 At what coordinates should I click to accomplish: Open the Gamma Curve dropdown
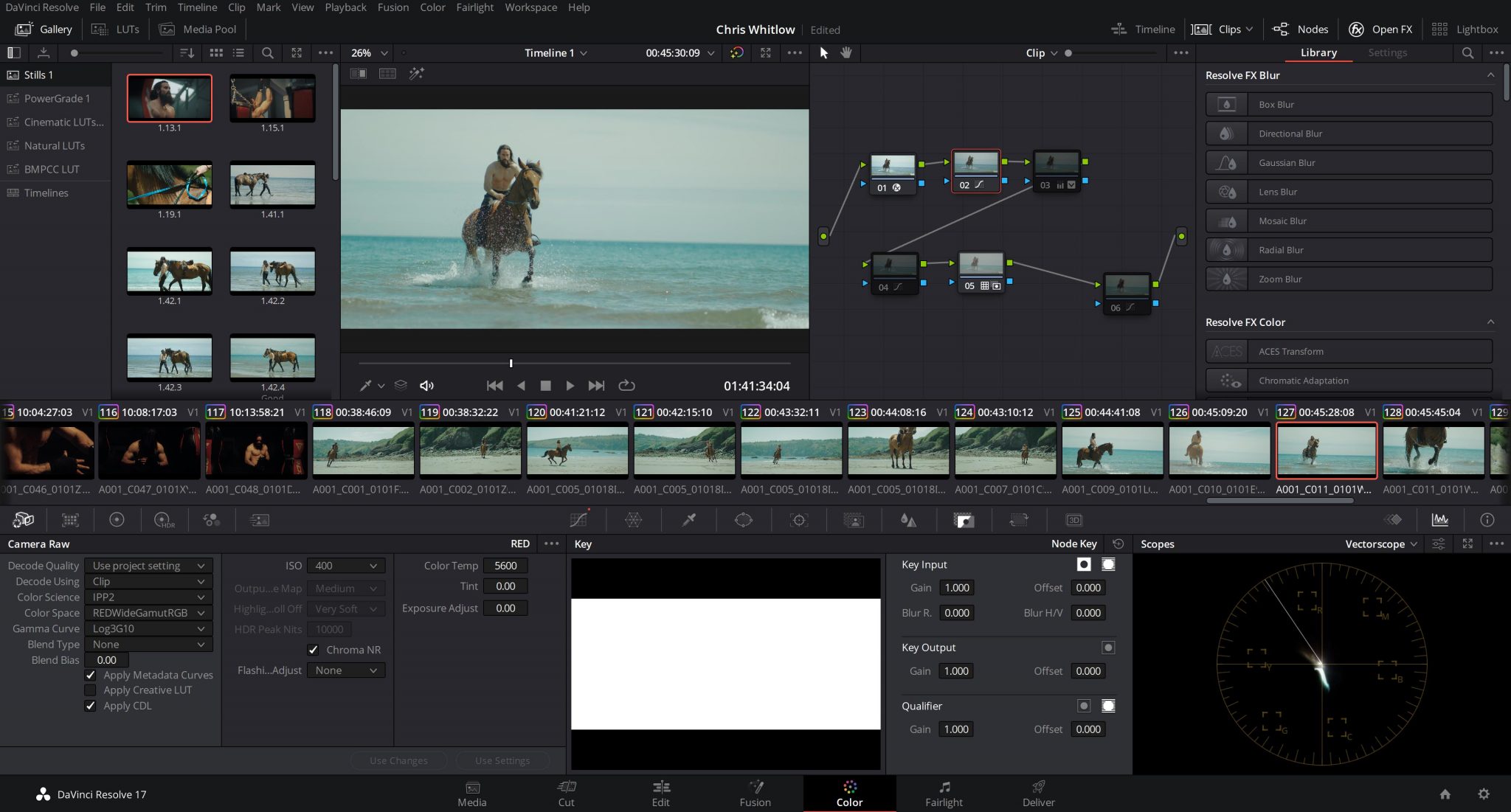148,628
